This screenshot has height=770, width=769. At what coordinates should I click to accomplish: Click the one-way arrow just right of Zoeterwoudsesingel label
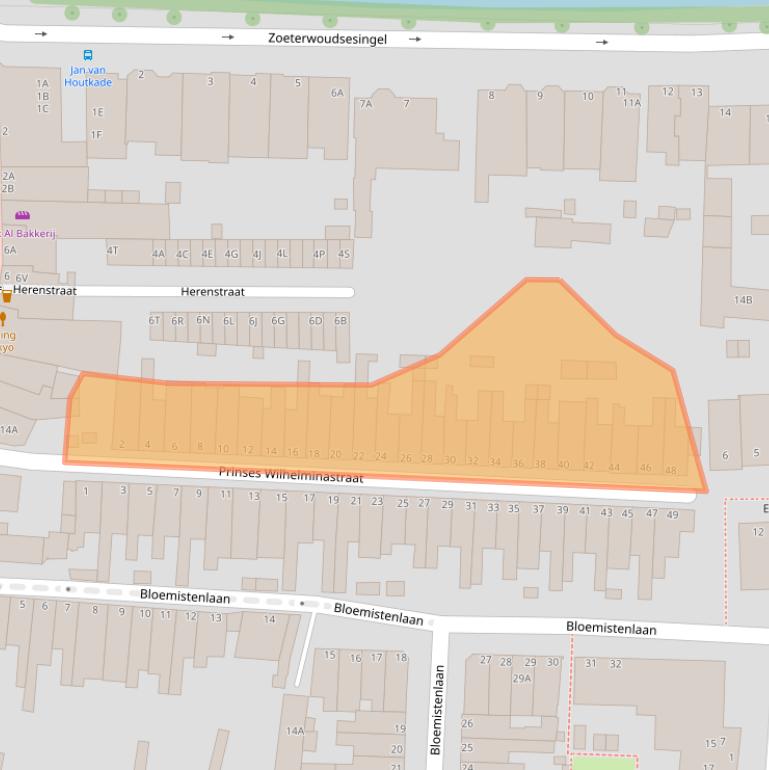414,40
